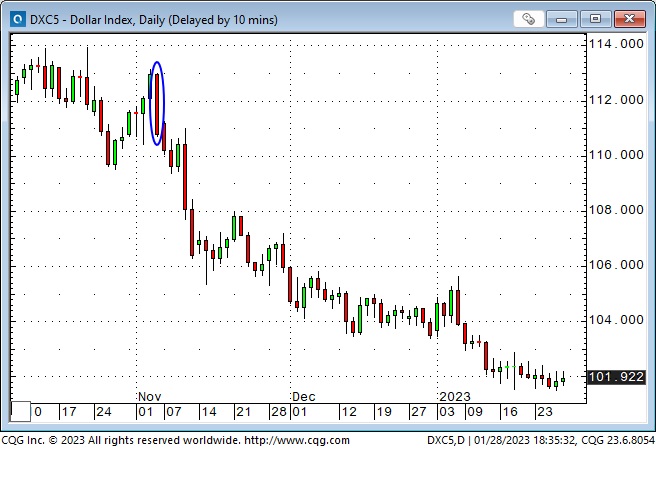The image size is (656, 496).
Task: Open the http://www.cqg.com link
Action: [297, 440]
